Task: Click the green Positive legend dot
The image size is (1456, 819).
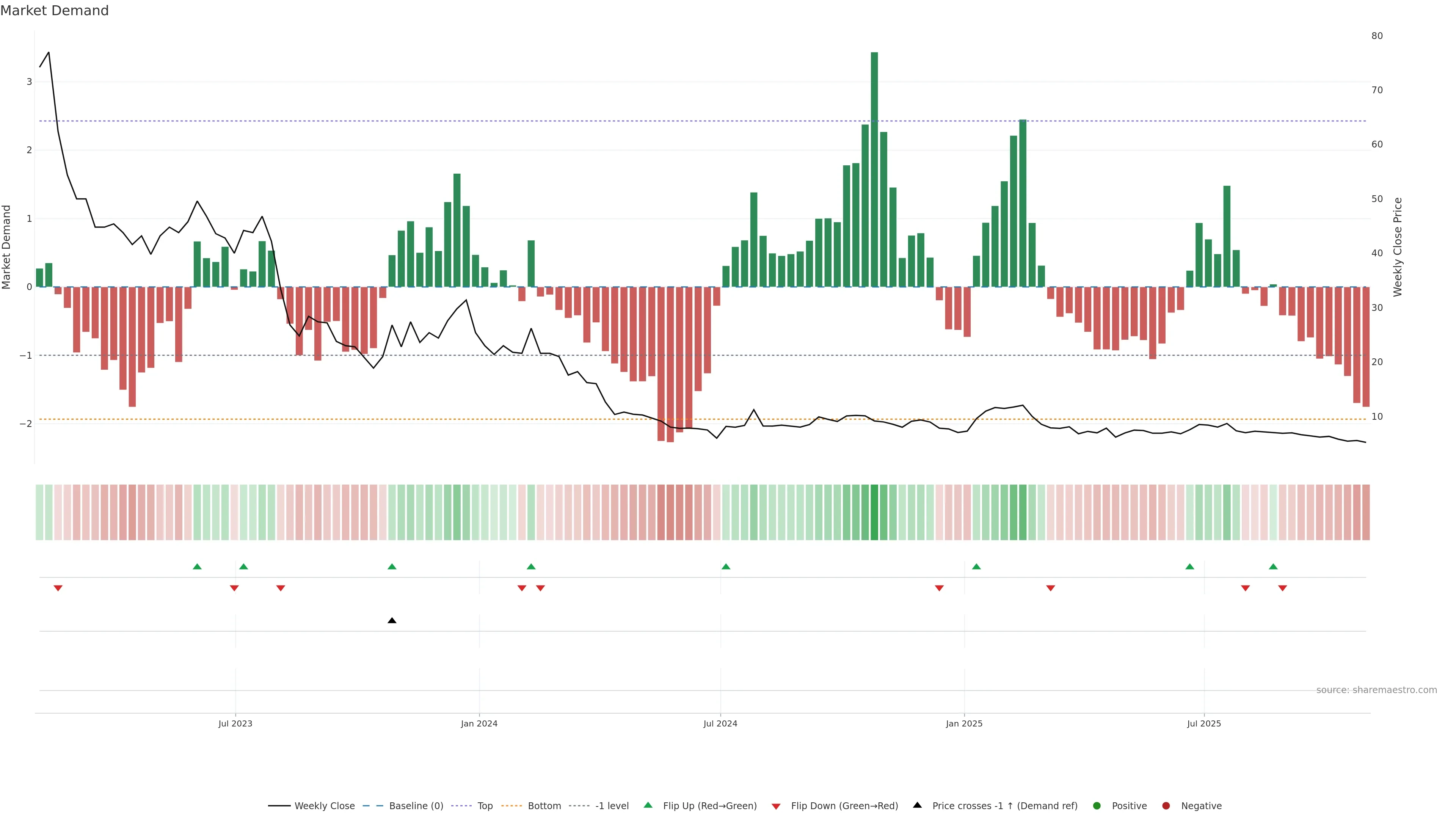Action: [x=1097, y=806]
